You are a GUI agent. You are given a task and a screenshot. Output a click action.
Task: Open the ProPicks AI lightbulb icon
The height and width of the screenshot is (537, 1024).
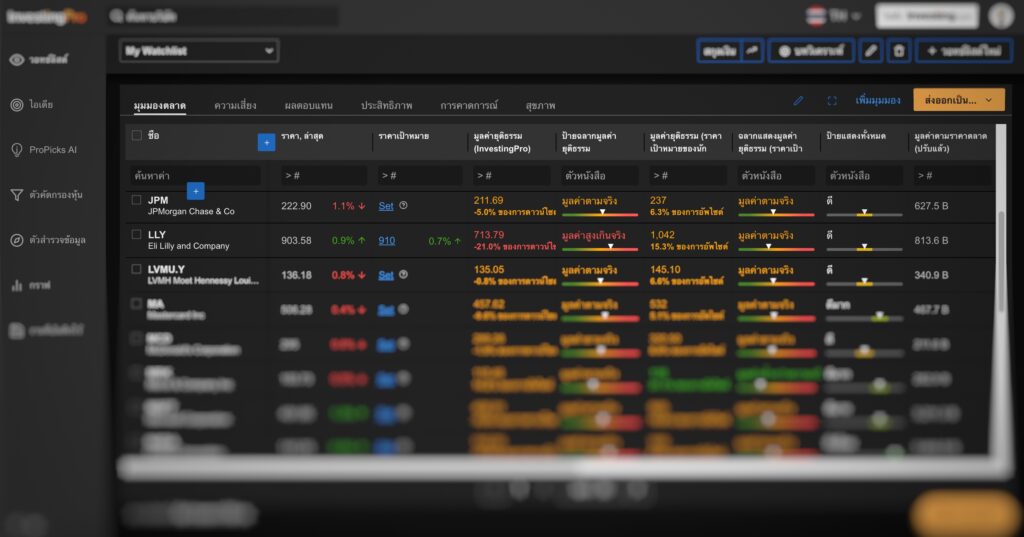(x=17, y=150)
